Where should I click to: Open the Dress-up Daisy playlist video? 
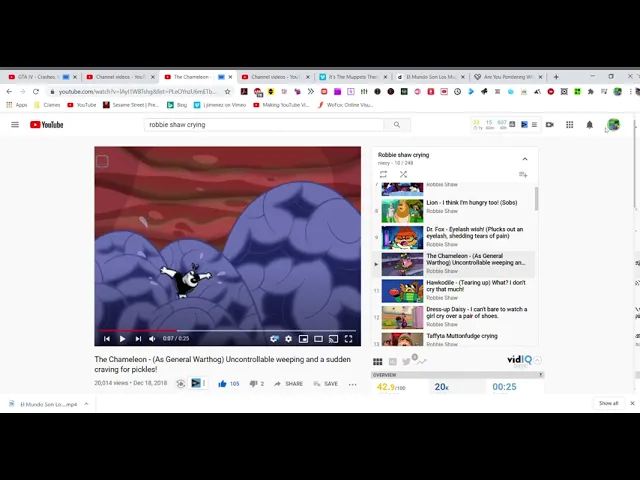455,317
